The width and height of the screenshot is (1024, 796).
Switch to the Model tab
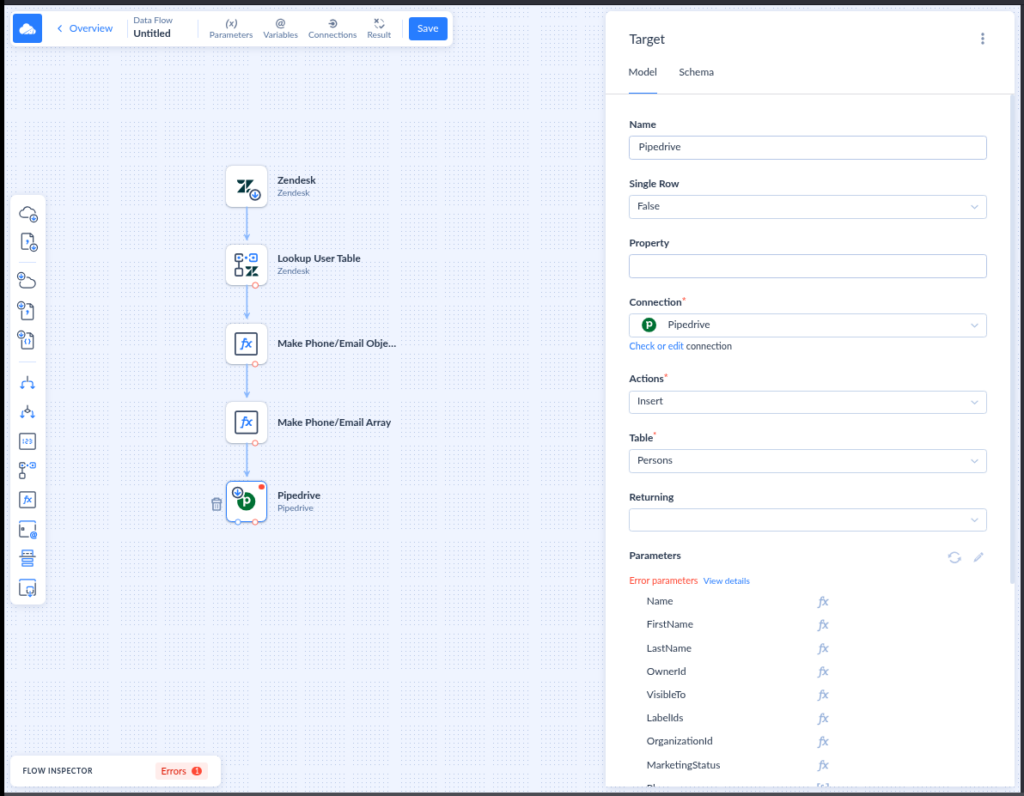click(643, 72)
